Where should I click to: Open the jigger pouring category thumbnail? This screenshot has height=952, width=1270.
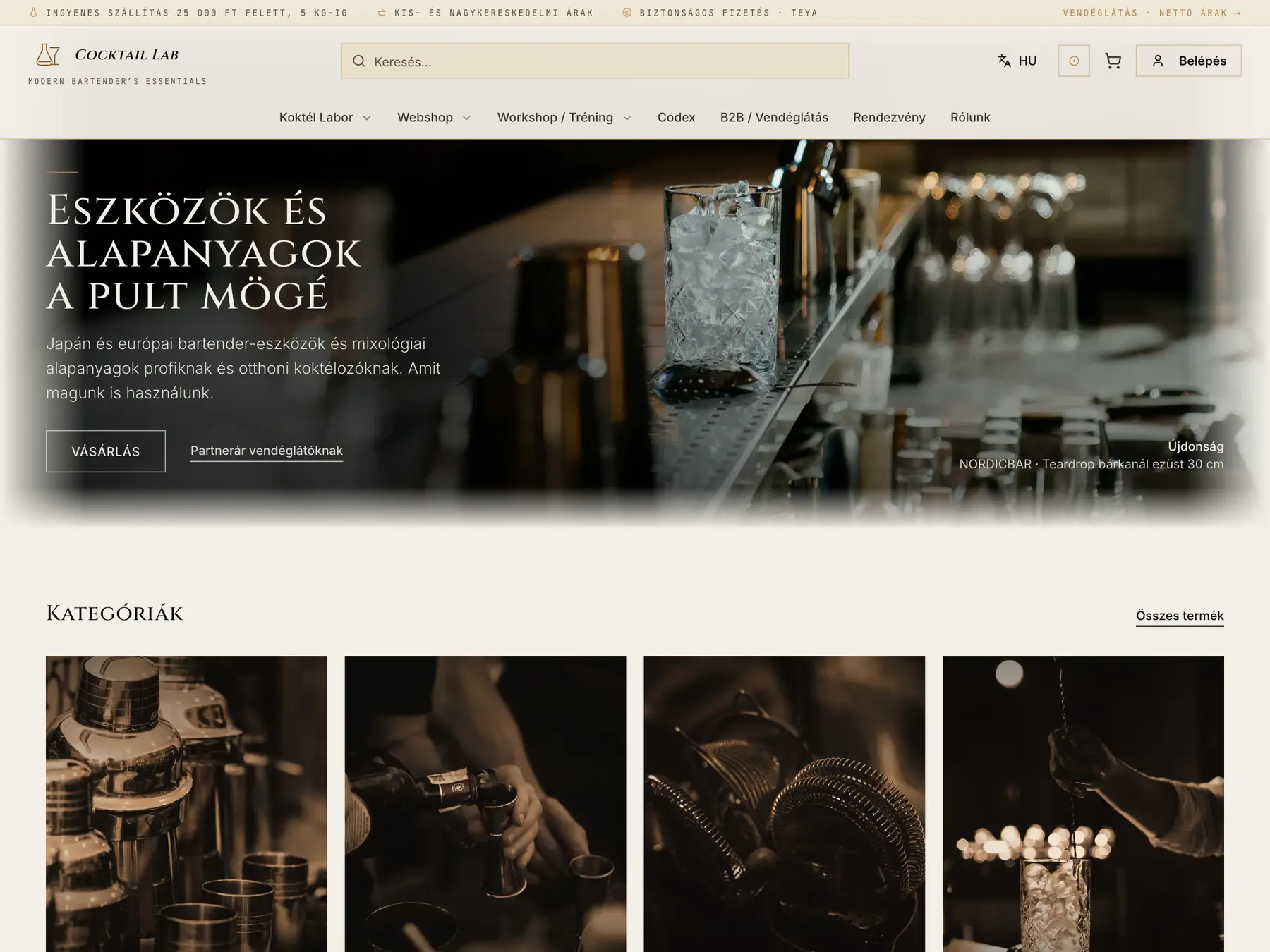click(485, 804)
